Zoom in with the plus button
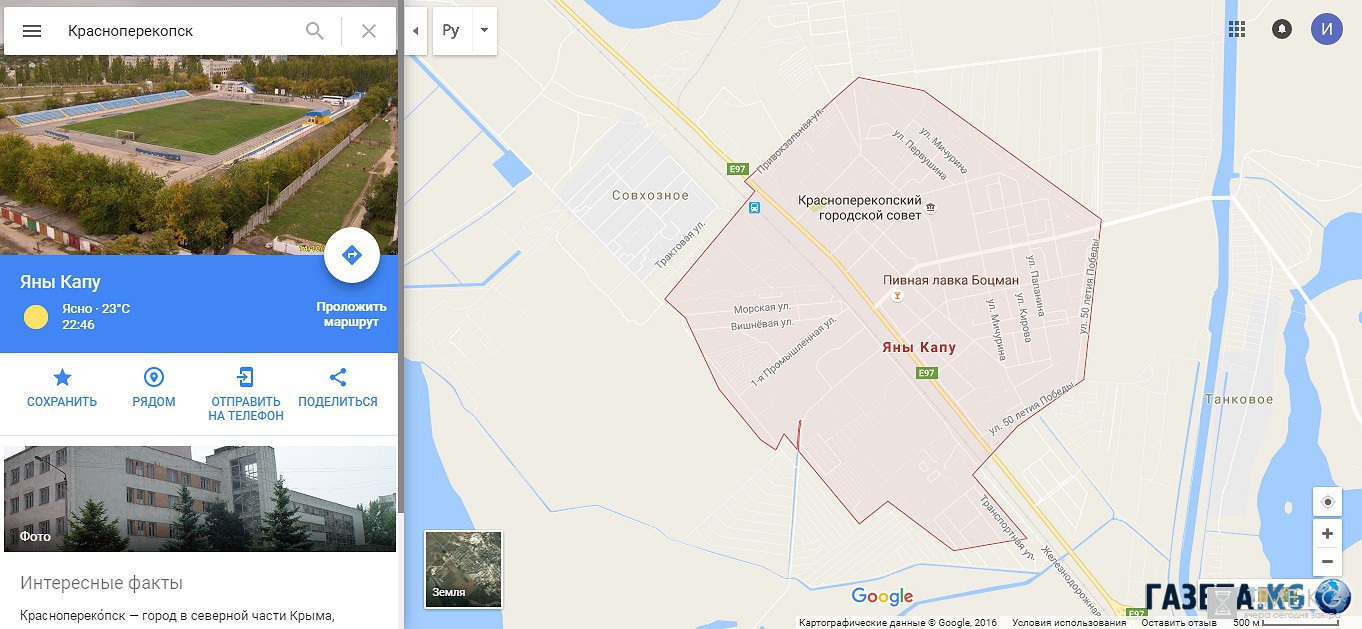 coord(1328,534)
